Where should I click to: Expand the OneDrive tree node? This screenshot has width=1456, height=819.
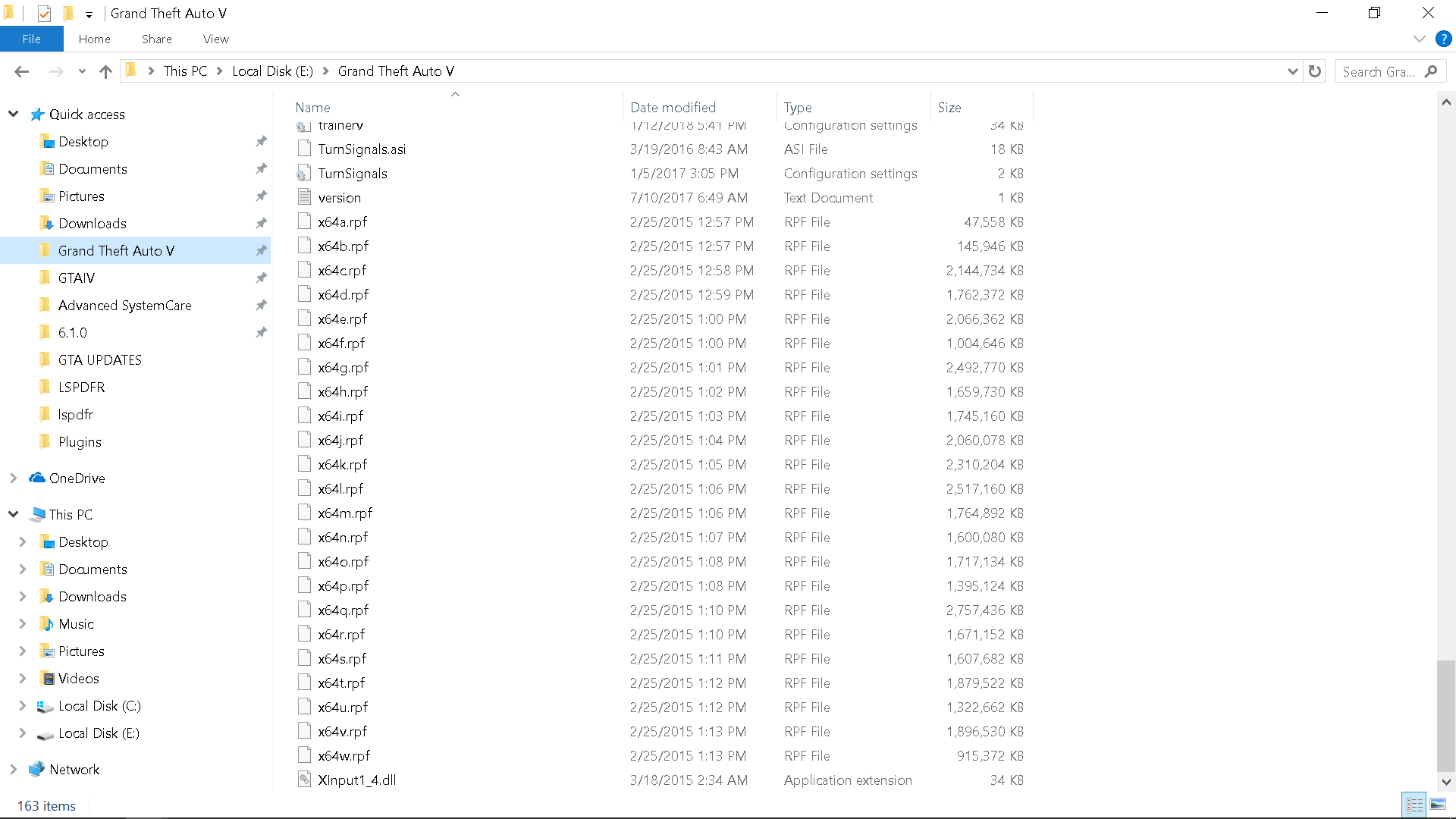click(x=14, y=478)
